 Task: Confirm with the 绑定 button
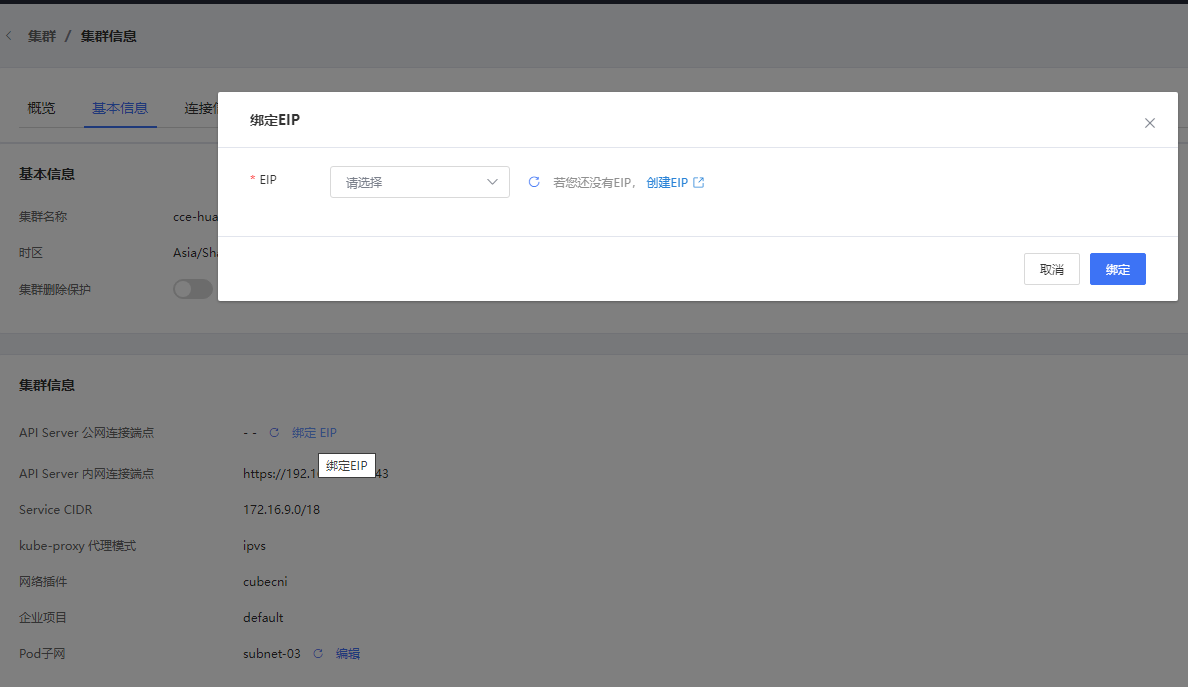1118,269
